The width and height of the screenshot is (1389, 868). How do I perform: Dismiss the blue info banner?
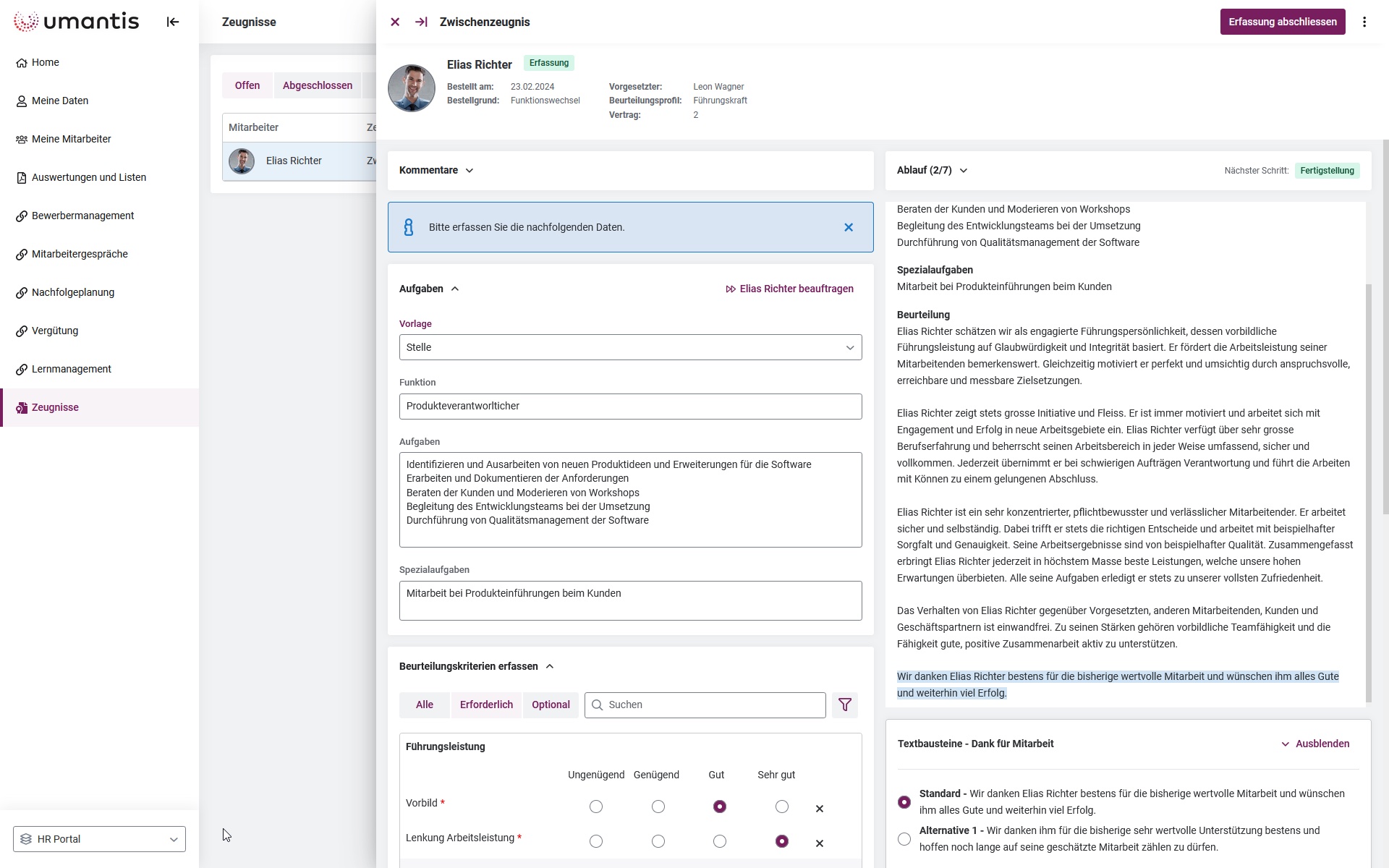pyautogui.click(x=849, y=227)
